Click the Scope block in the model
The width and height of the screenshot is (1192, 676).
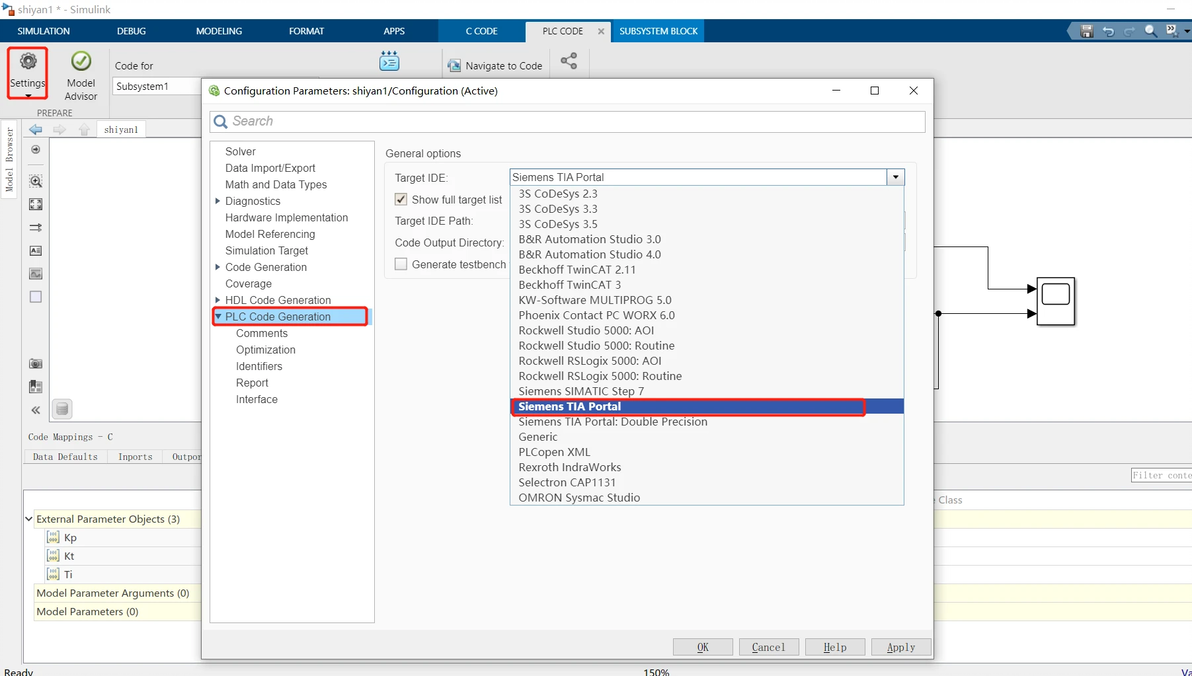point(1056,301)
